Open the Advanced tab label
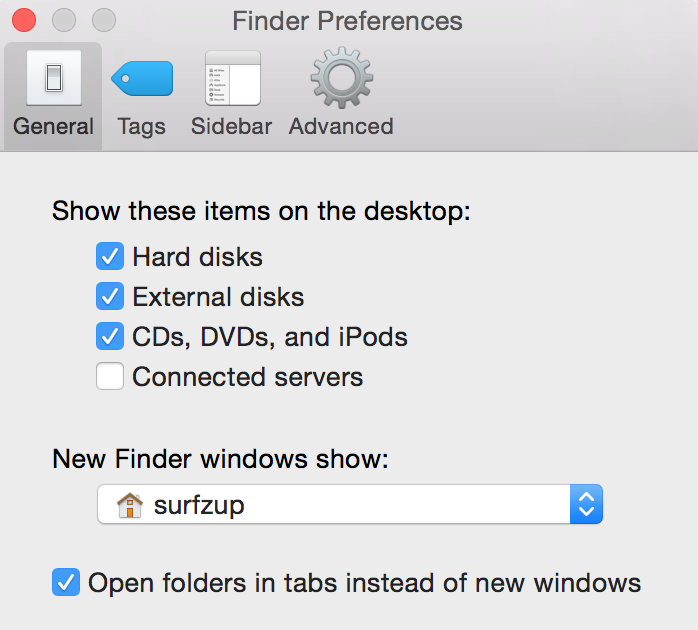This screenshot has height=630, width=698. 341,127
